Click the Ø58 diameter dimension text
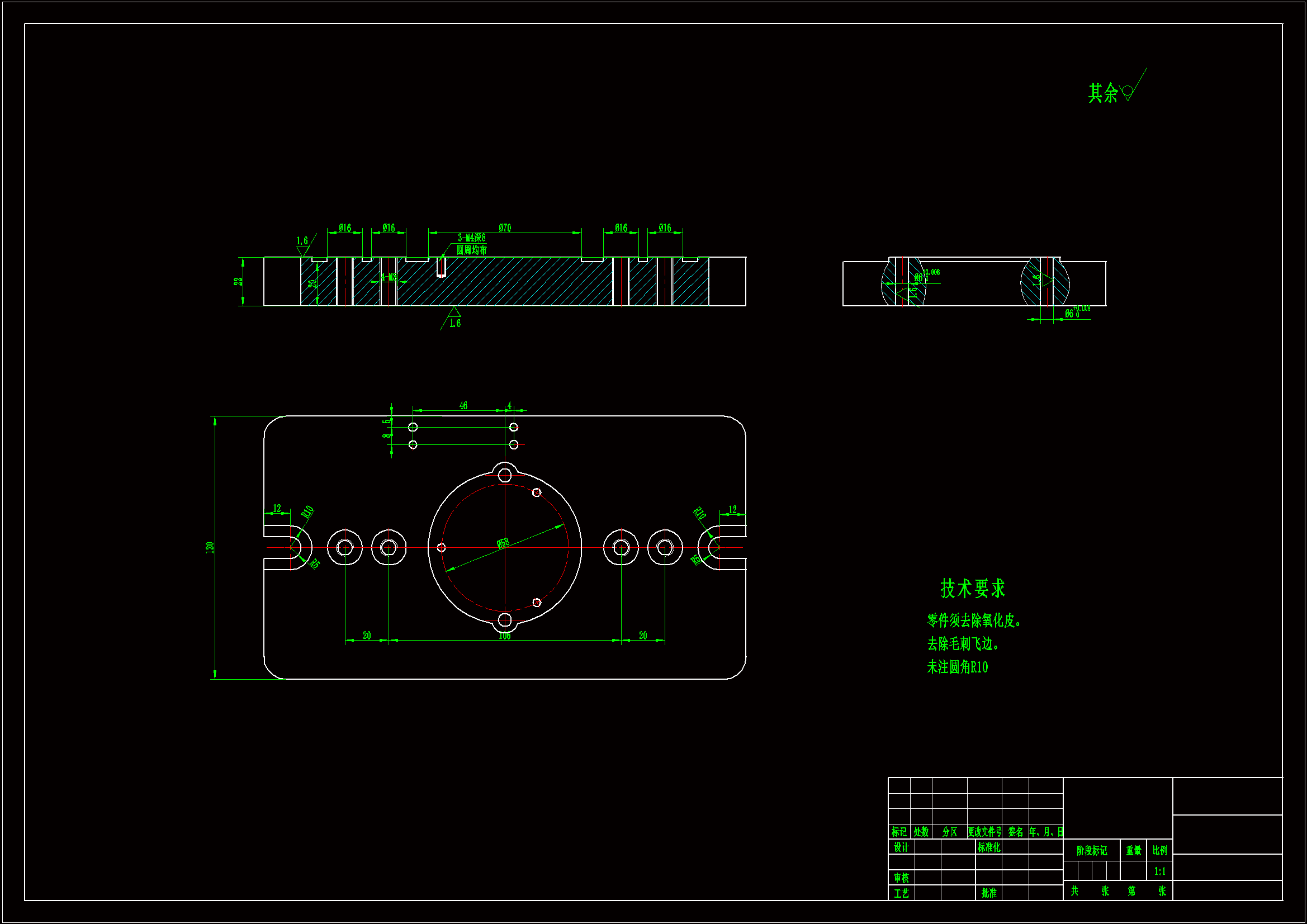Viewport: 1307px width, 924px height. click(x=503, y=543)
